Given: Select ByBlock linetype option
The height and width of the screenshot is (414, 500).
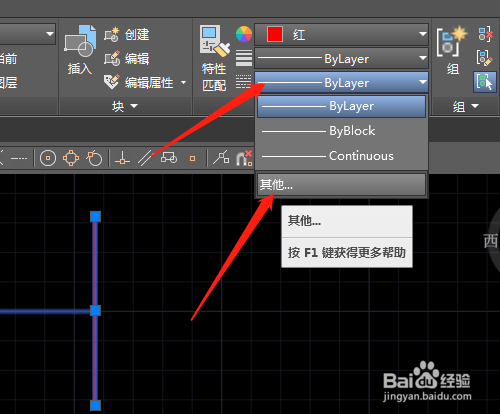Looking at the screenshot, I should [342, 131].
